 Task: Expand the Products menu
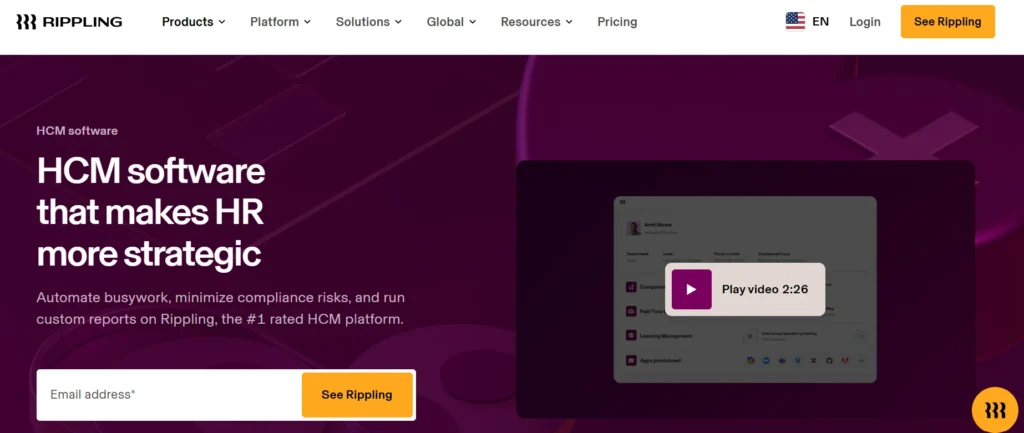pos(193,22)
